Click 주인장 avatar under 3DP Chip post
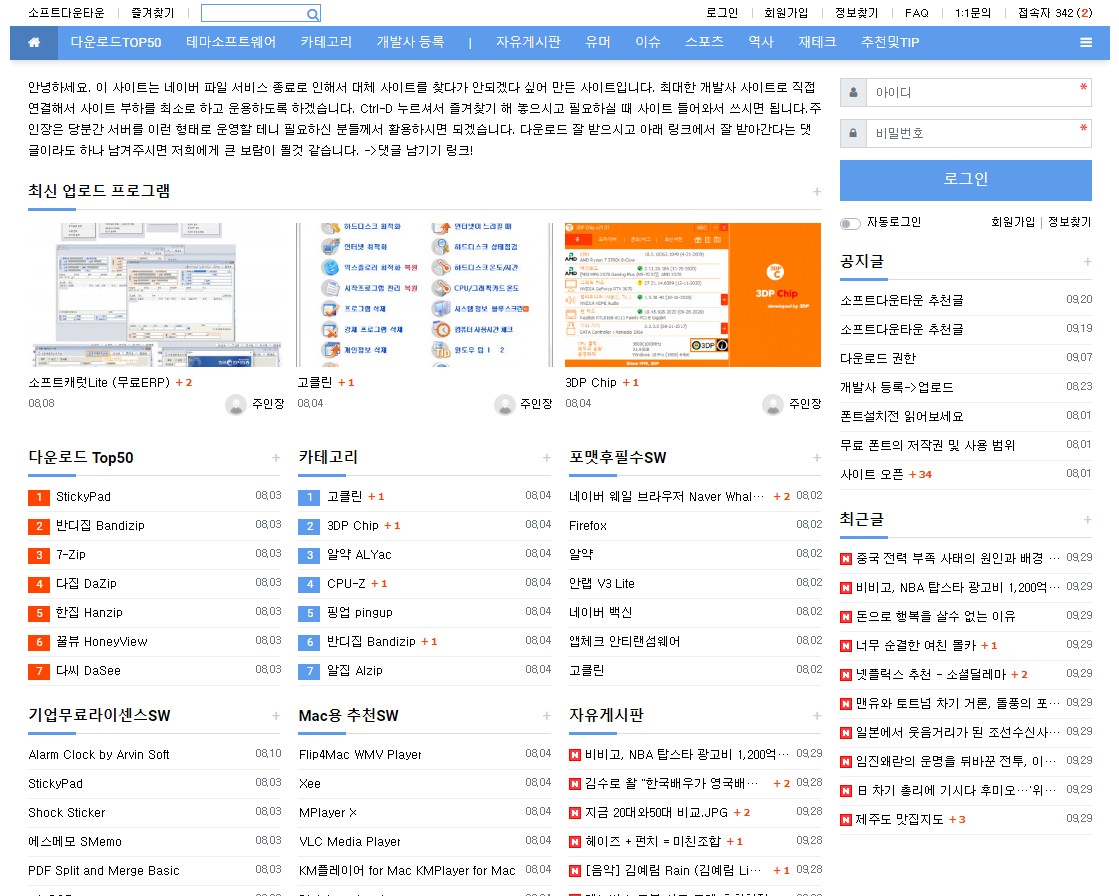 [x=773, y=404]
